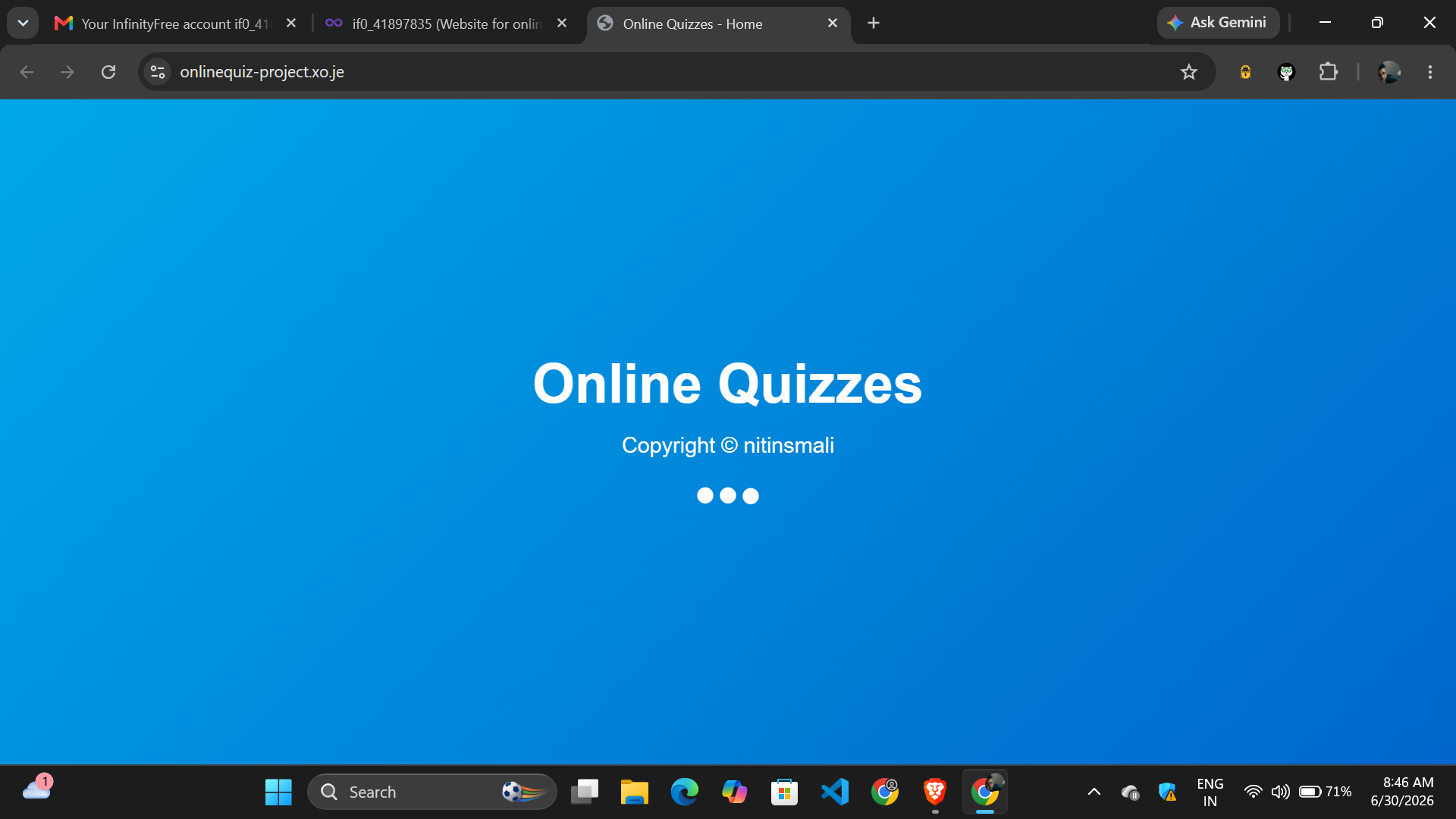This screenshot has height=819, width=1456.
Task: Open the tab search dropdown arrow
Action: 23,23
